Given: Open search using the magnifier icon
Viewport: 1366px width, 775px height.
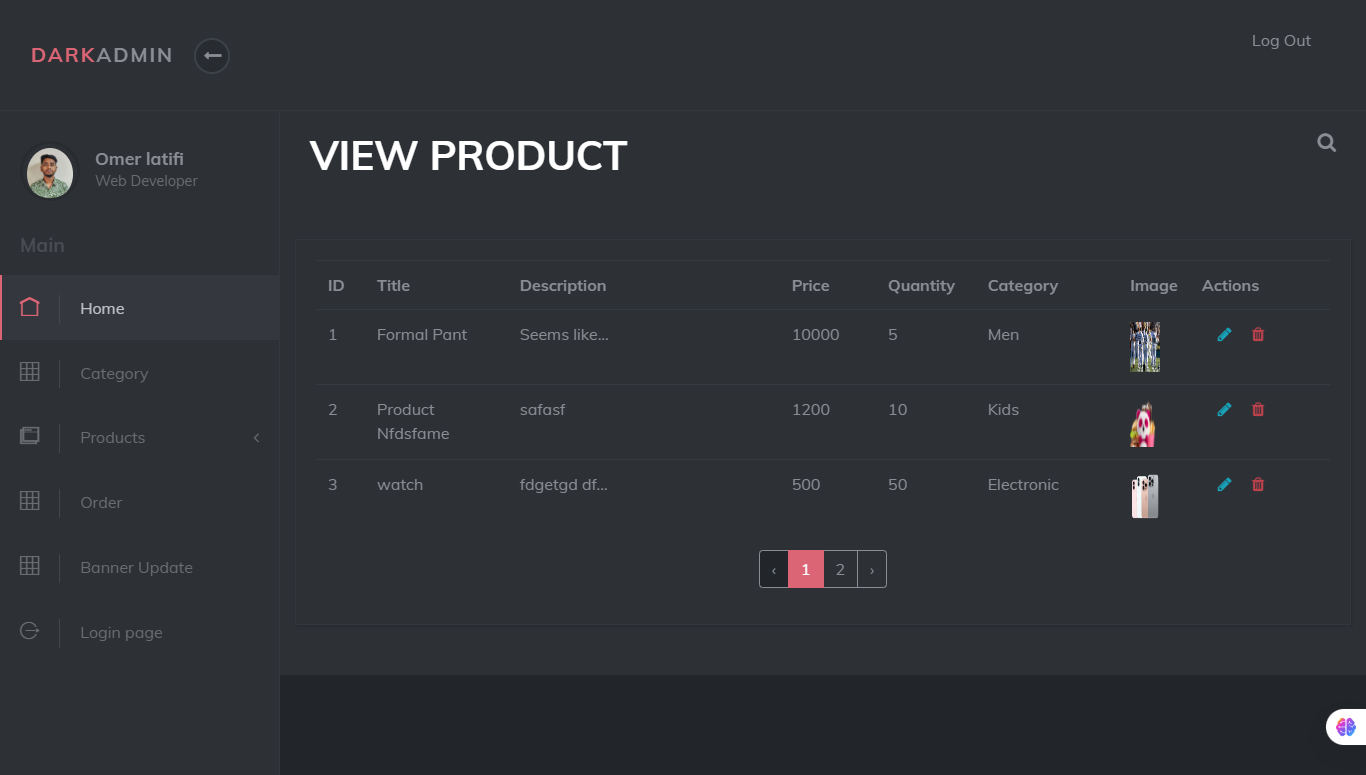Looking at the screenshot, I should tap(1326, 142).
